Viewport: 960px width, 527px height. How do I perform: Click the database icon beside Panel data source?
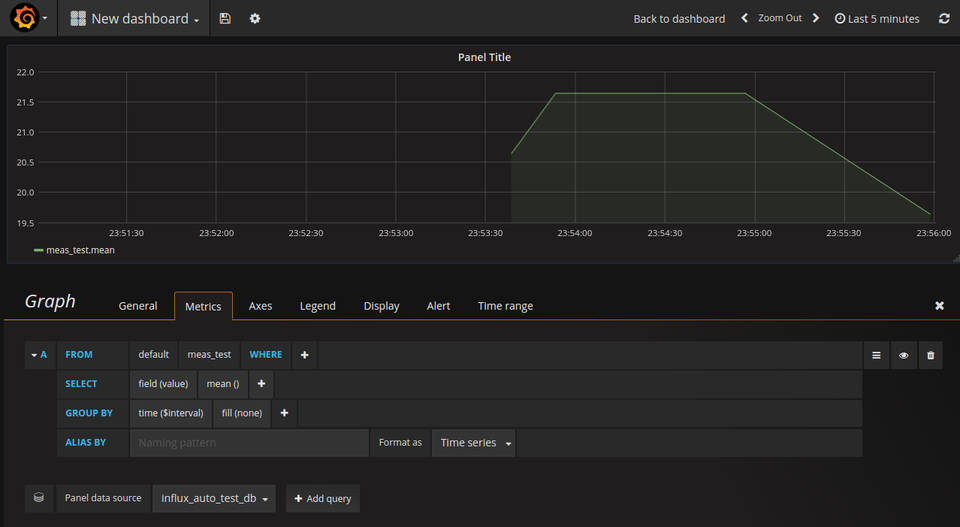tap(38, 498)
